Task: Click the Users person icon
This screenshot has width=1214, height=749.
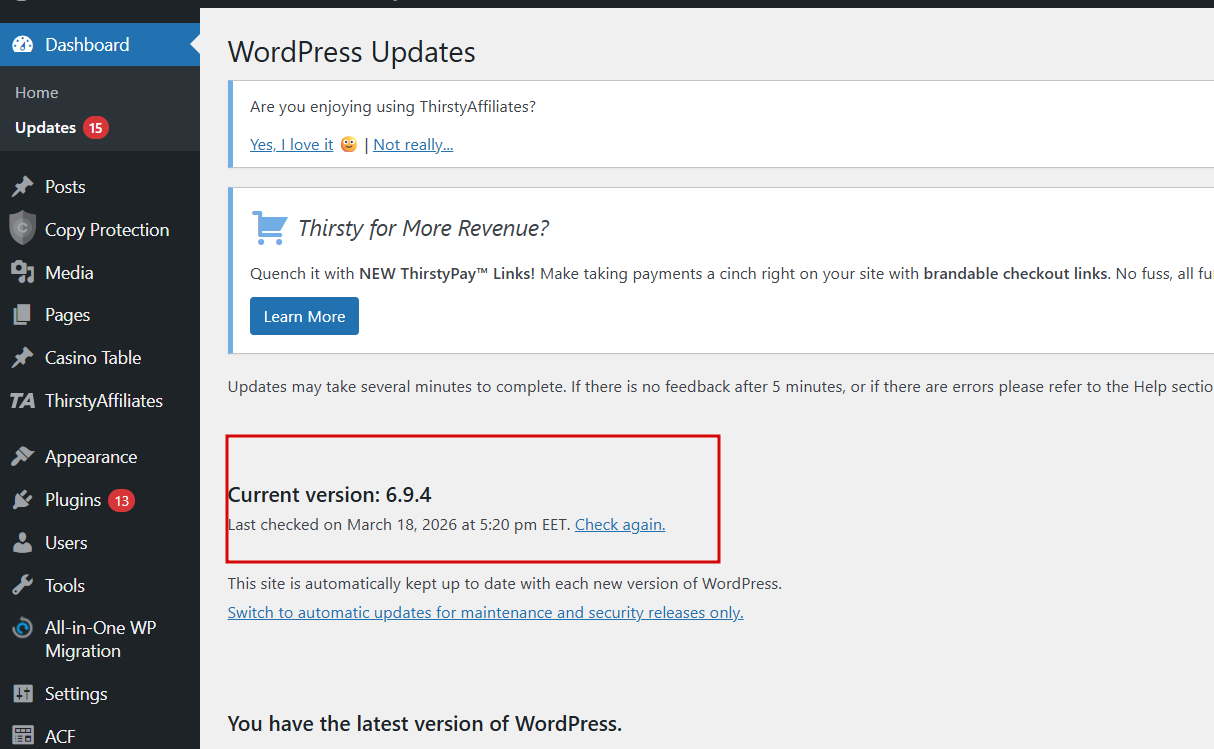Action: [x=22, y=543]
